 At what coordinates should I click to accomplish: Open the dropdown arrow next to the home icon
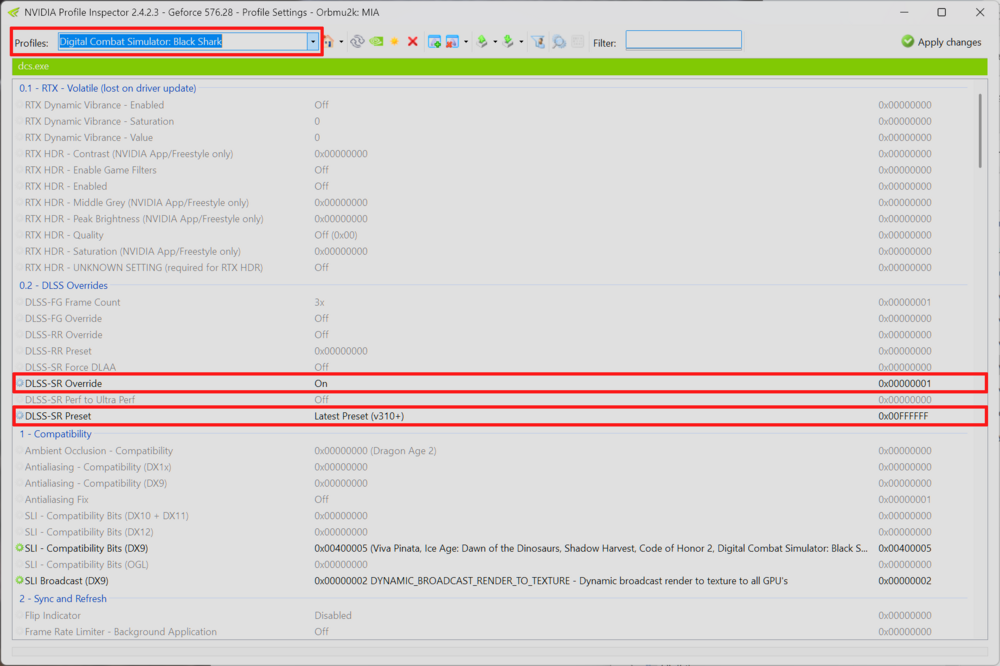click(341, 42)
